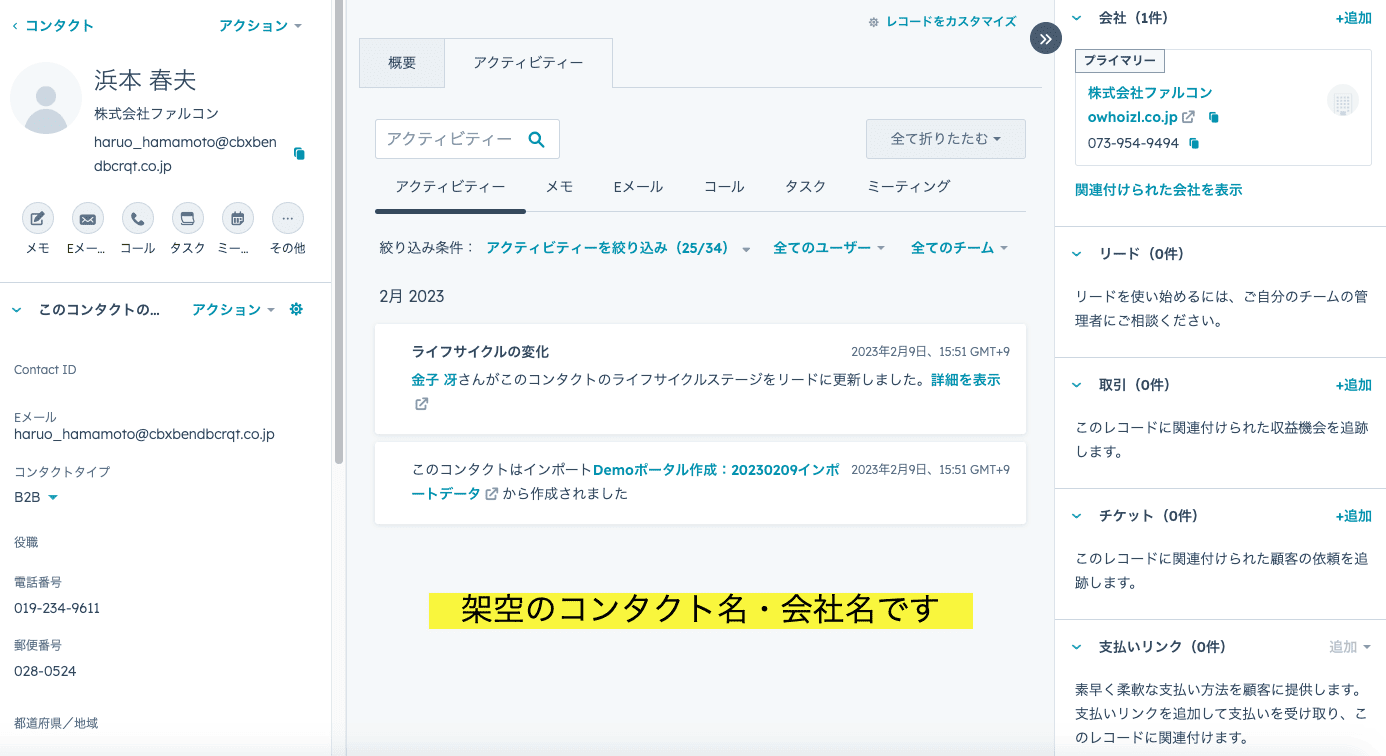Go back to コンタクト list

(x=53, y=26)
